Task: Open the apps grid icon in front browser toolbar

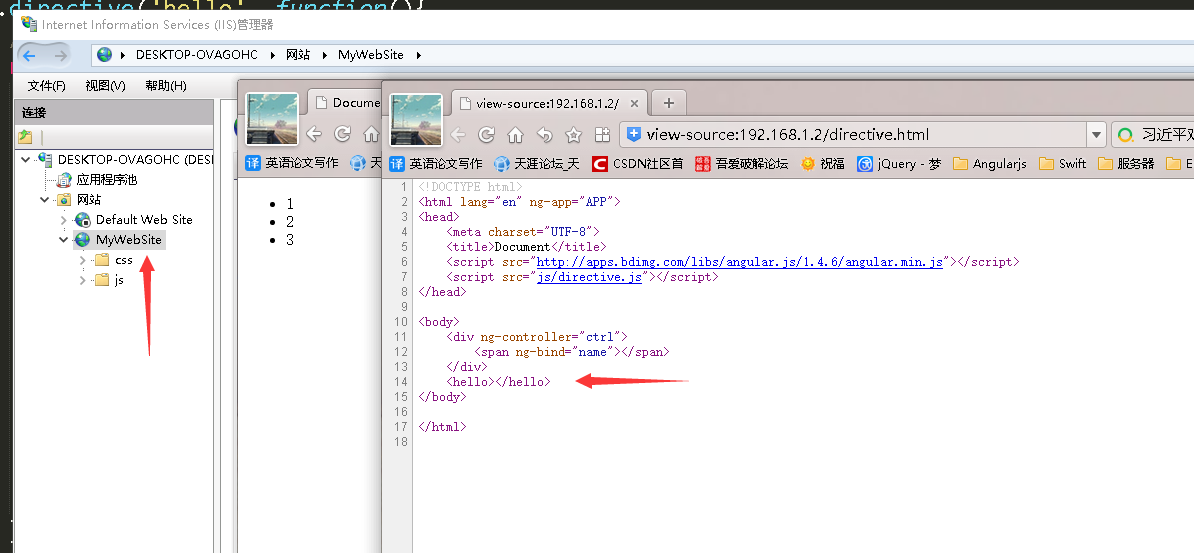Action: point(602,135)
